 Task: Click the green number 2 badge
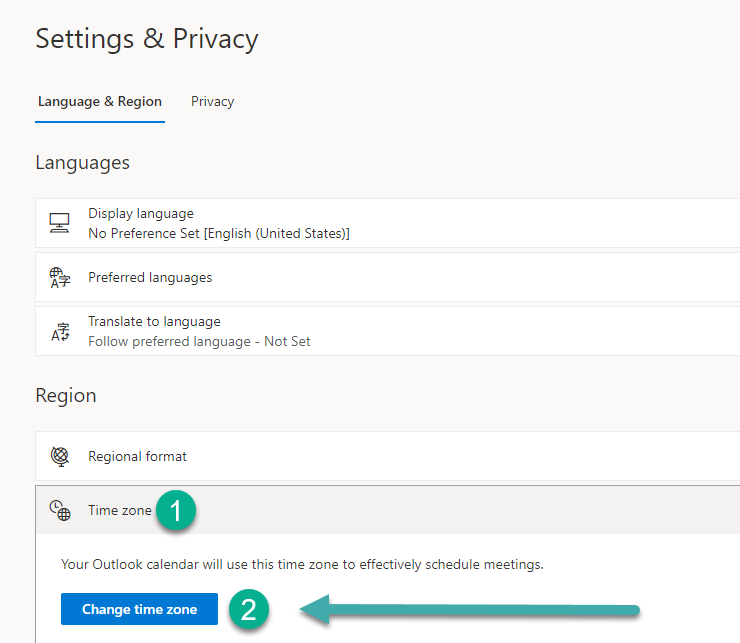click(249, 610)
